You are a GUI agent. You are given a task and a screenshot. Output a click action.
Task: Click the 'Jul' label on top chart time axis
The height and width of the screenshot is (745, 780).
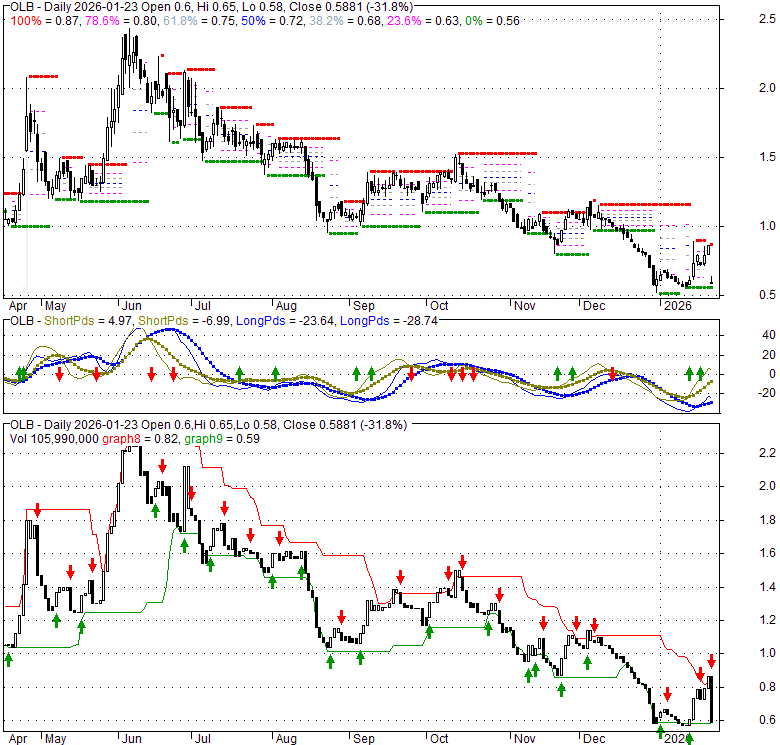tap(202, 306)
